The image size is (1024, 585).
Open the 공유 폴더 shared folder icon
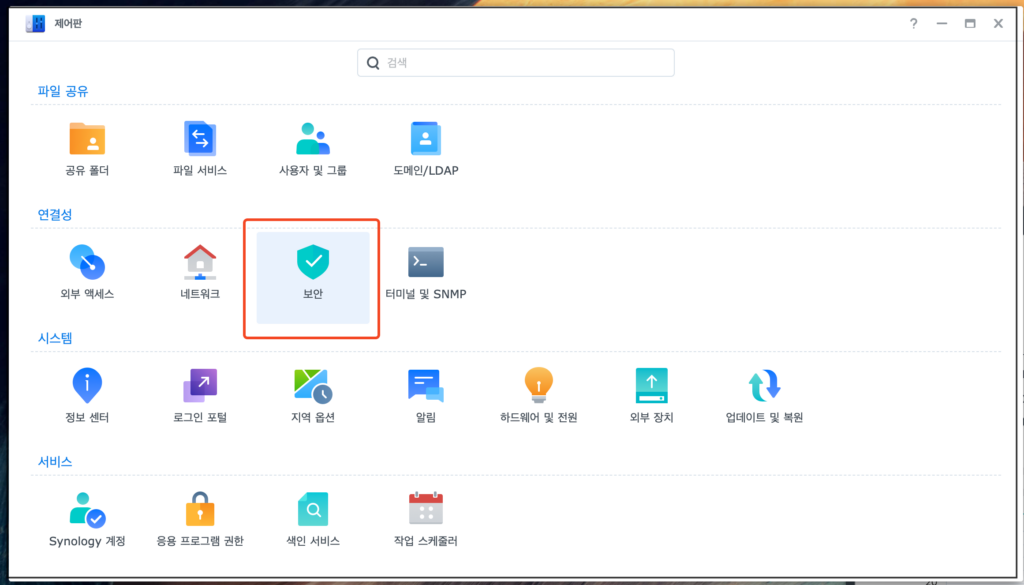click(87, 138)
